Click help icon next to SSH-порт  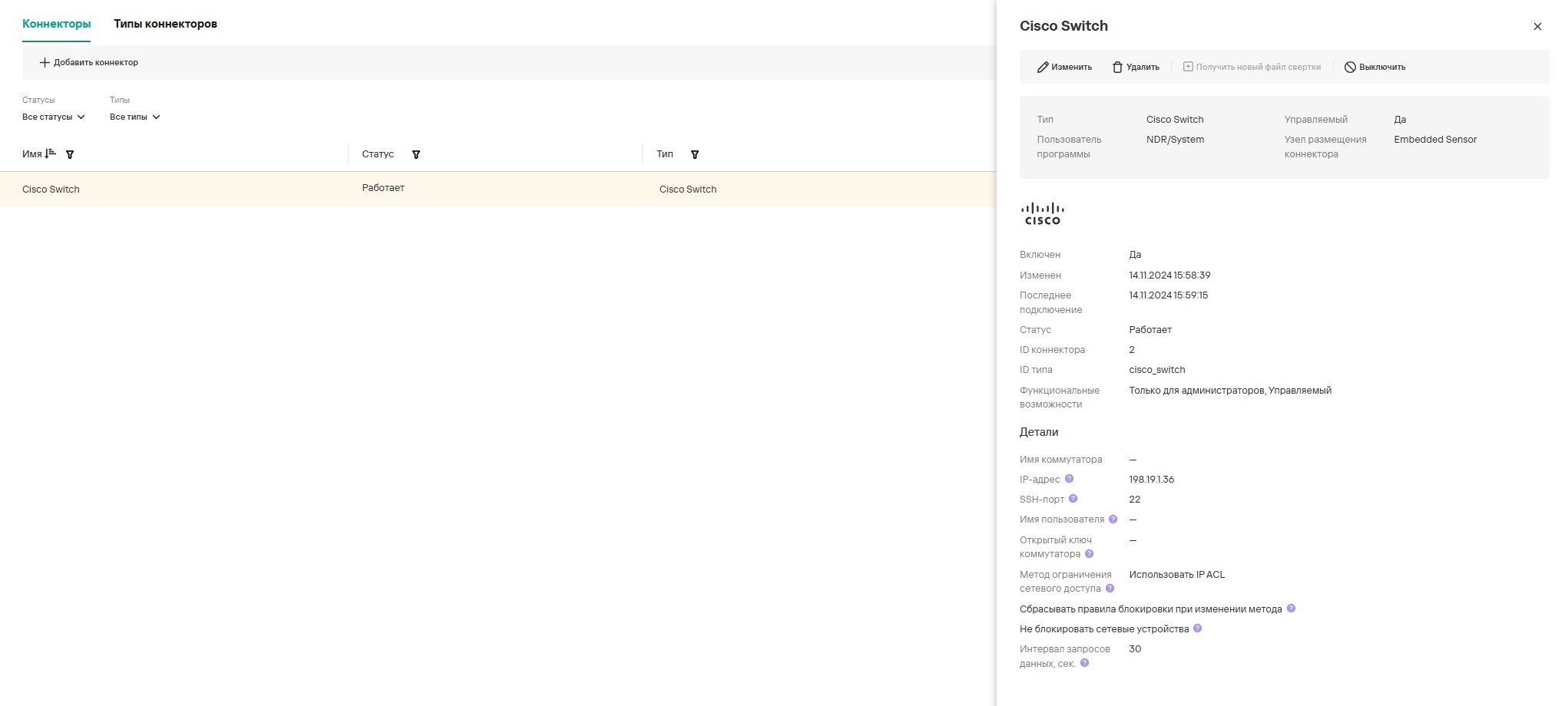point(1073,499)
